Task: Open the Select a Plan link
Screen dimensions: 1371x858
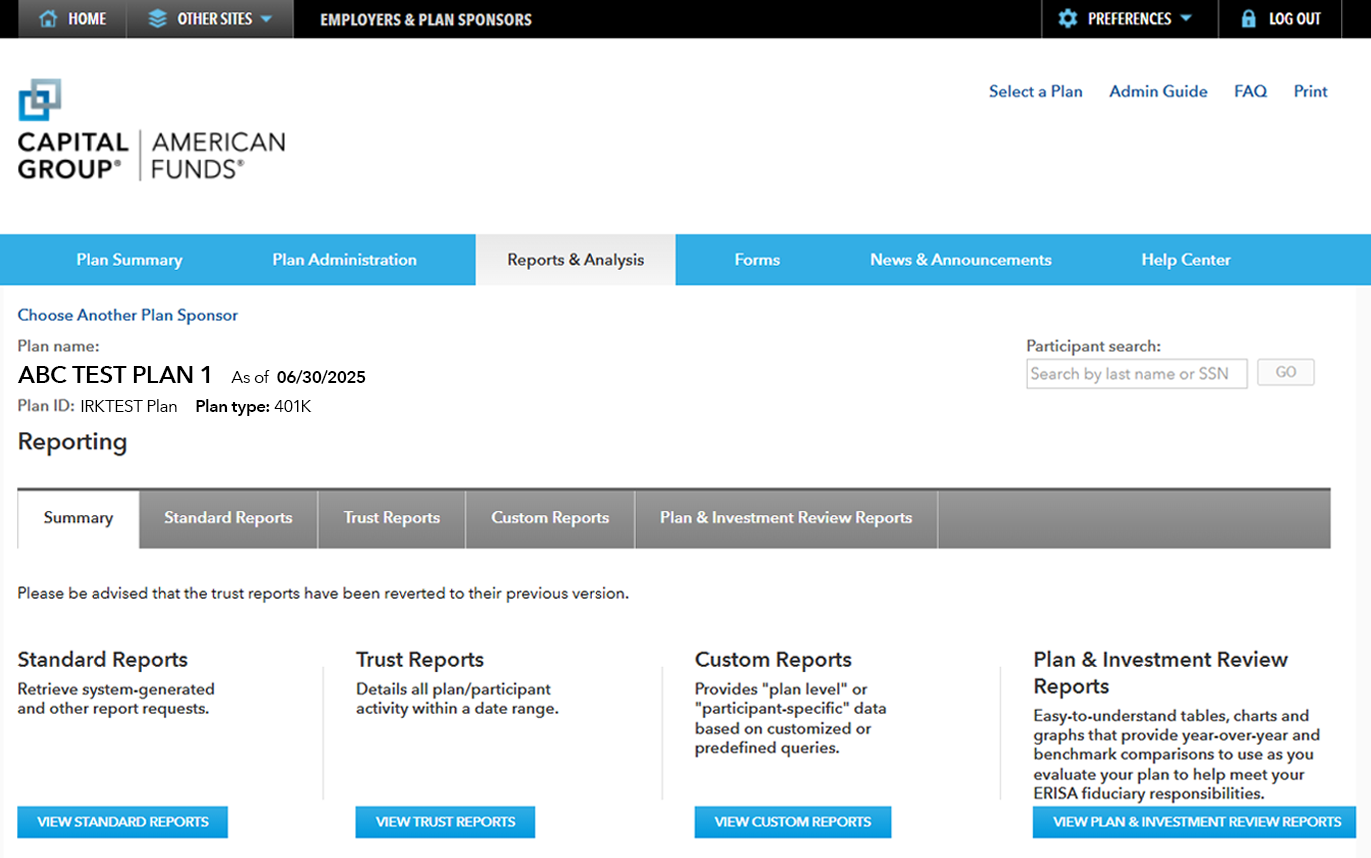Action: click(x=1036, y=91)
